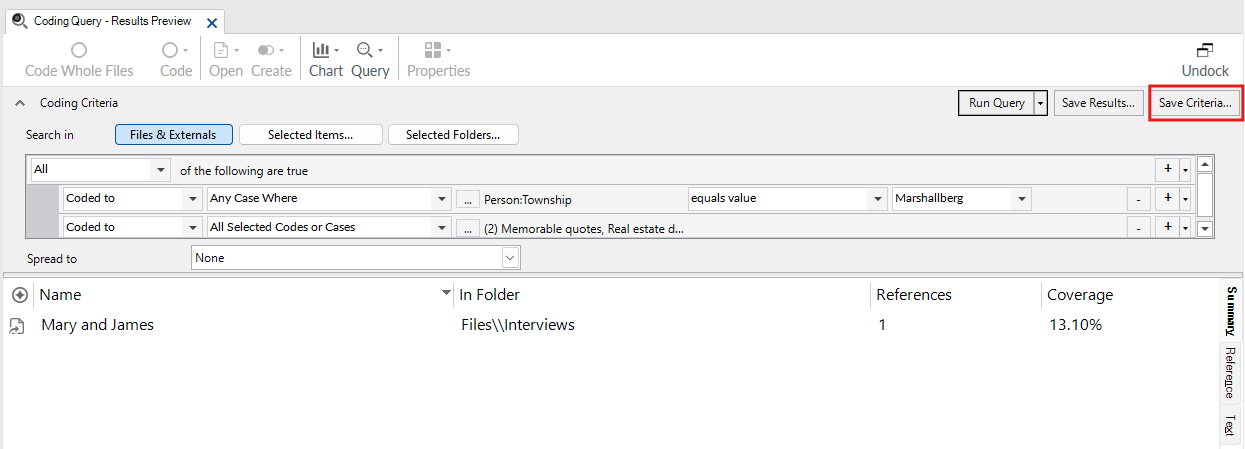
Task: Click the Code circle icon
Action: [170, 50]
